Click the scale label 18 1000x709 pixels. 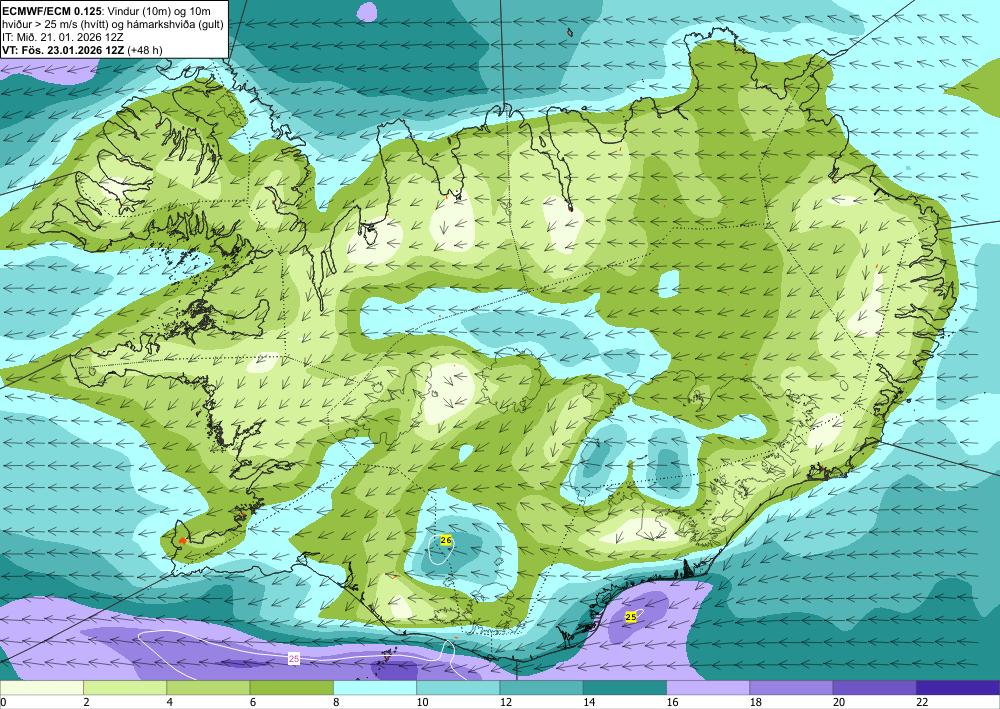coord(755,702)
